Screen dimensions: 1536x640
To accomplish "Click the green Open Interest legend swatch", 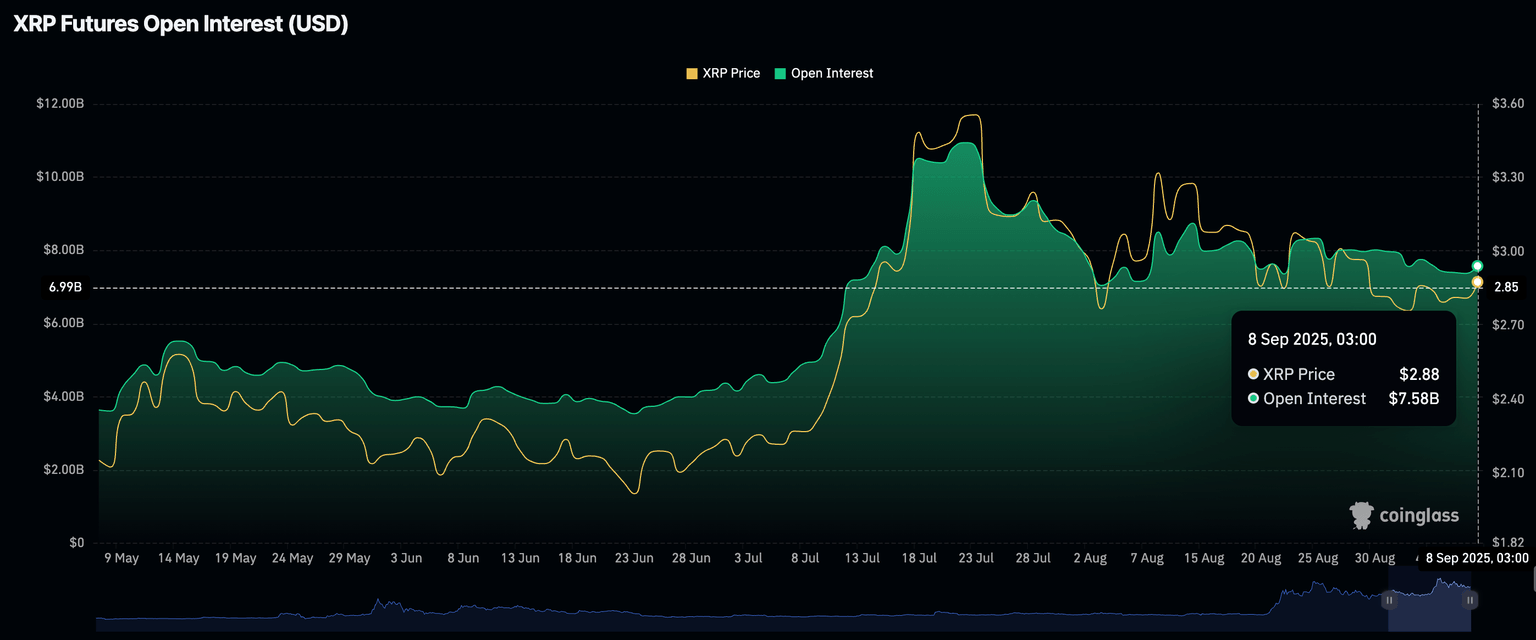I will click(x=780, y=73).
